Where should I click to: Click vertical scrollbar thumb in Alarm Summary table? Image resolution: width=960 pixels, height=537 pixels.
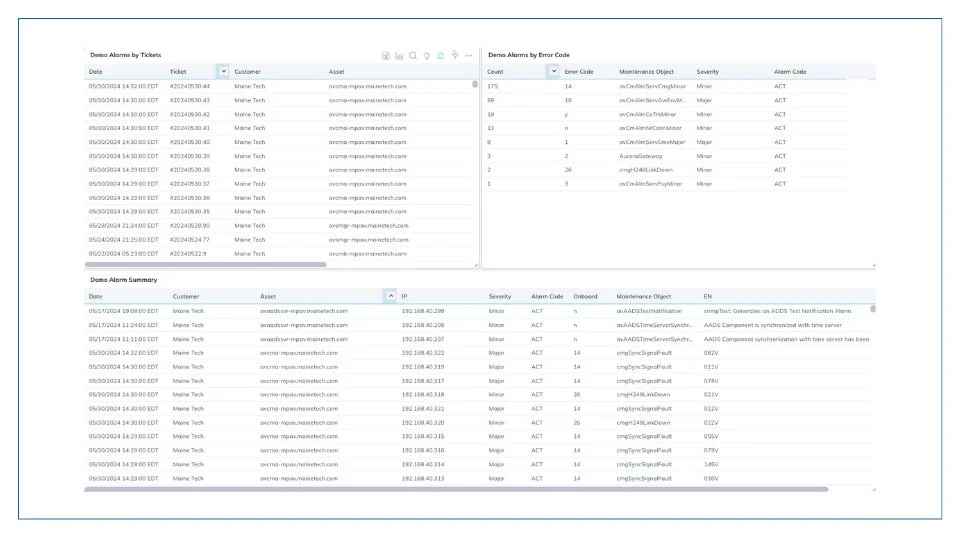click(872, 309)
